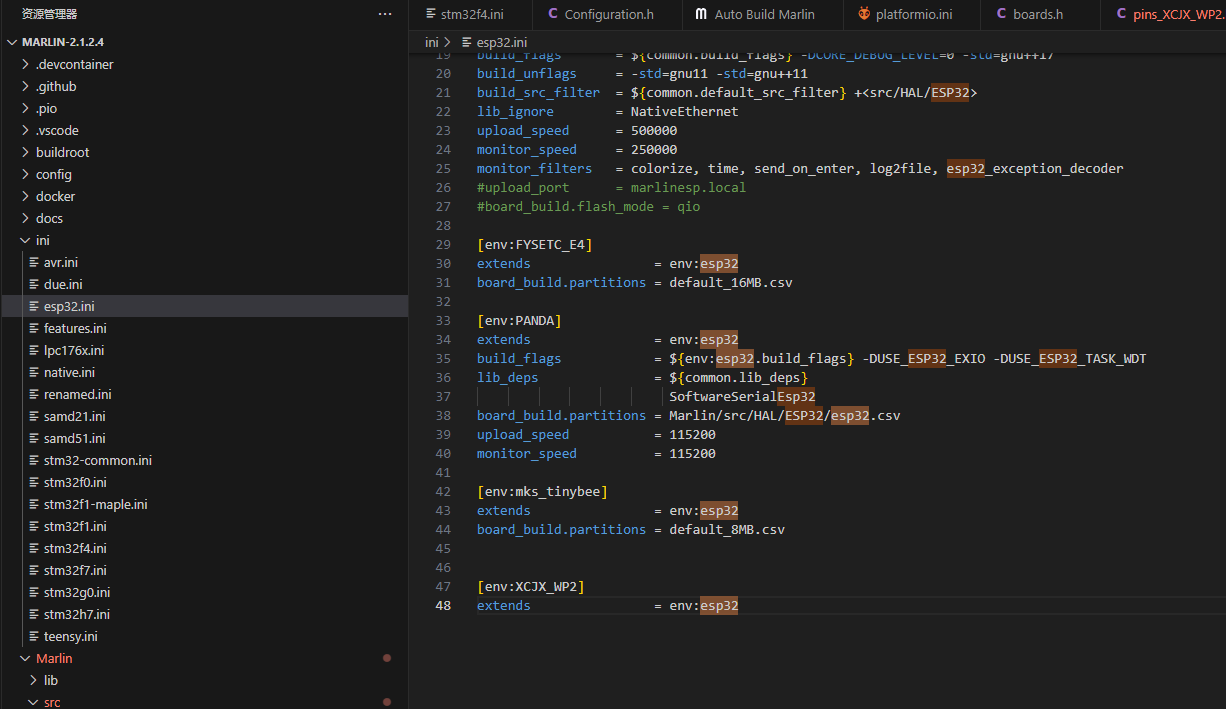Open renamed.ini file
This screenshot has width=1226, height=709.
(x=204, y=394)
